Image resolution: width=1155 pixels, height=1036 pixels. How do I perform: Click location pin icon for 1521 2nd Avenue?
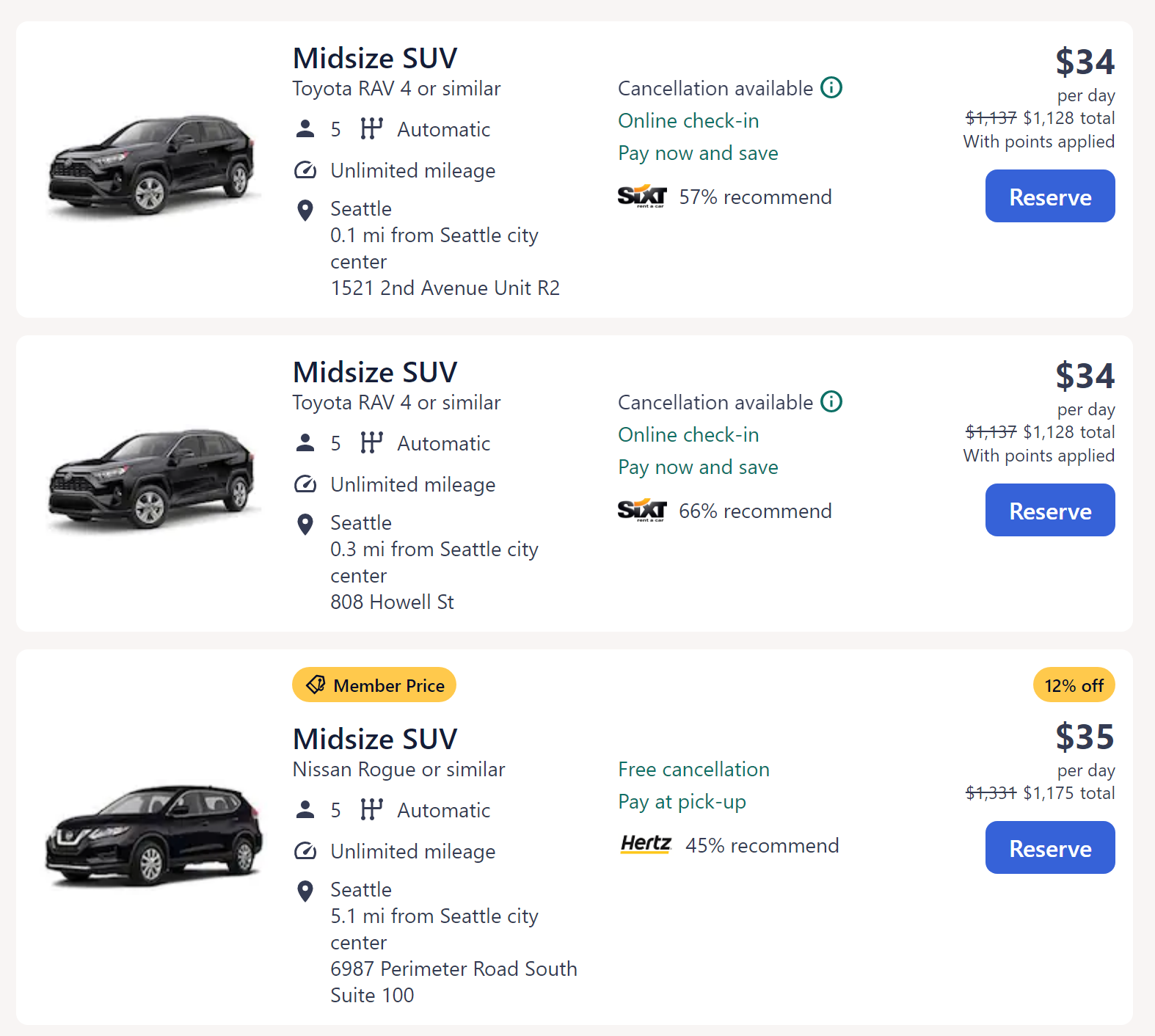tap(305, 211)
